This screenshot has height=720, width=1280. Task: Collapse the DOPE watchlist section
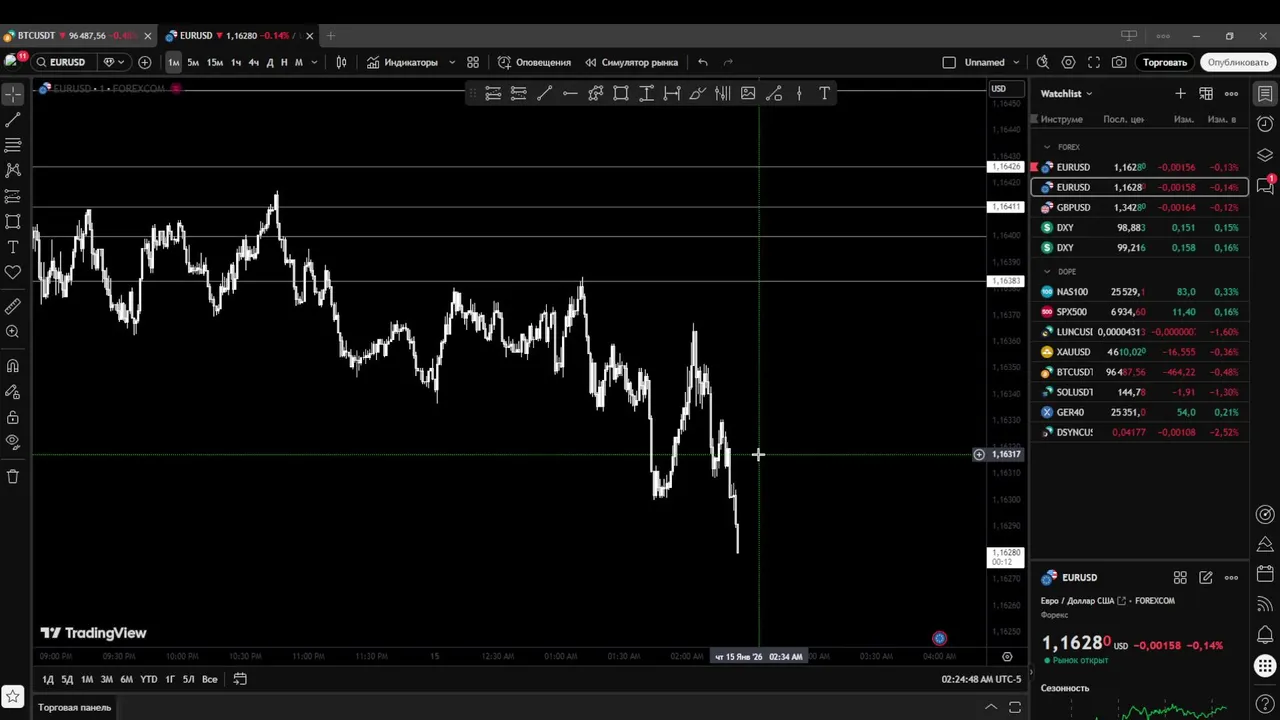(x=1047, y=272)
